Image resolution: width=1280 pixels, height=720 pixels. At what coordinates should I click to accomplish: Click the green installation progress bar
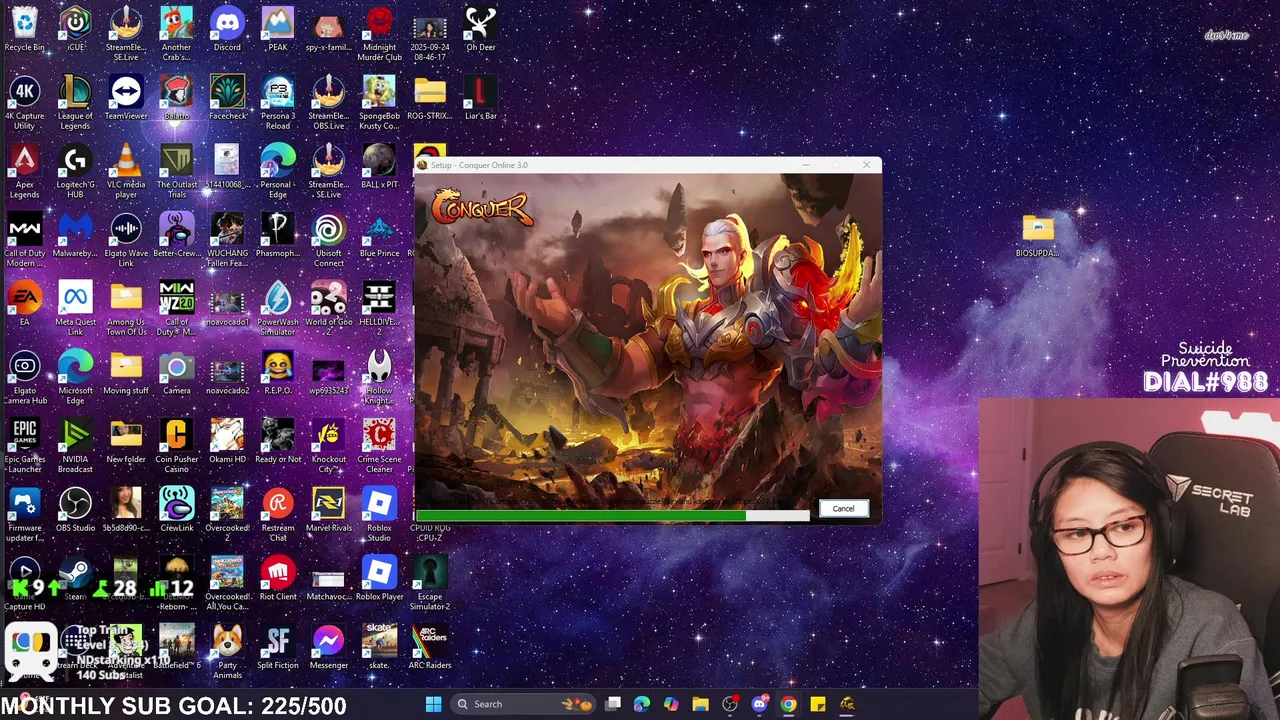pos(612,516)
